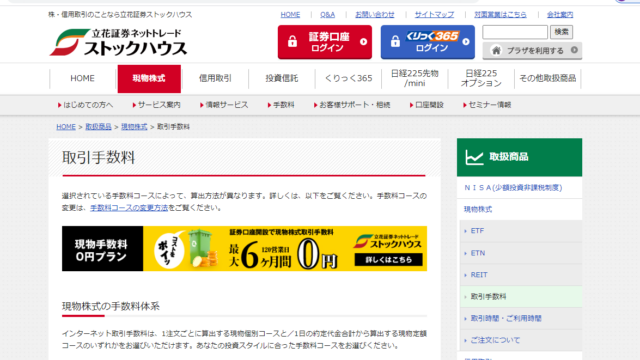Open the 現物株式 main navigation tab
The height and width of the screenshot is (360, 640).
point(149,79)
